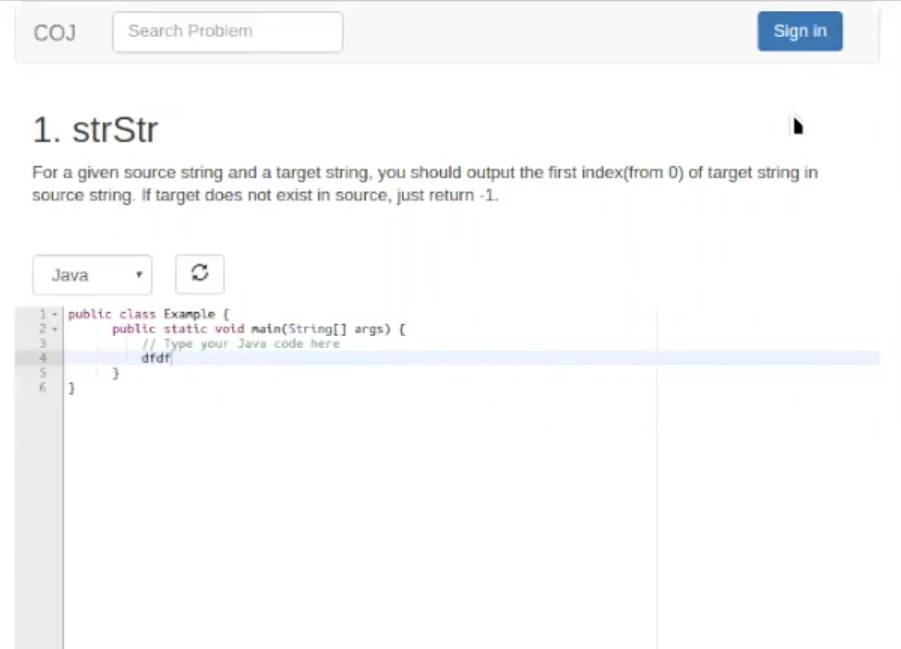This screenshot has height=649, width=901.
Task: Focus the Search Problem field
Action: (228, 32)
